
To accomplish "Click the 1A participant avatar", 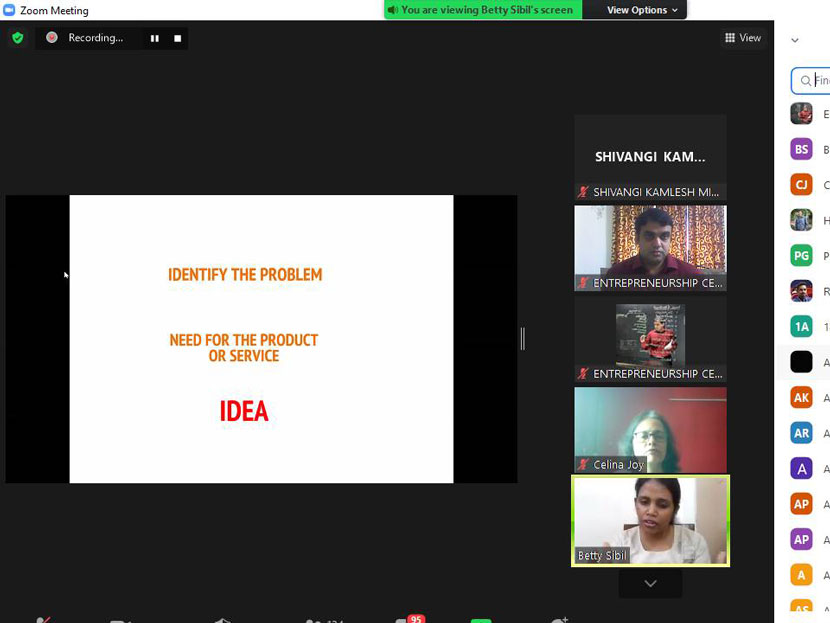I will click(801, 326).
